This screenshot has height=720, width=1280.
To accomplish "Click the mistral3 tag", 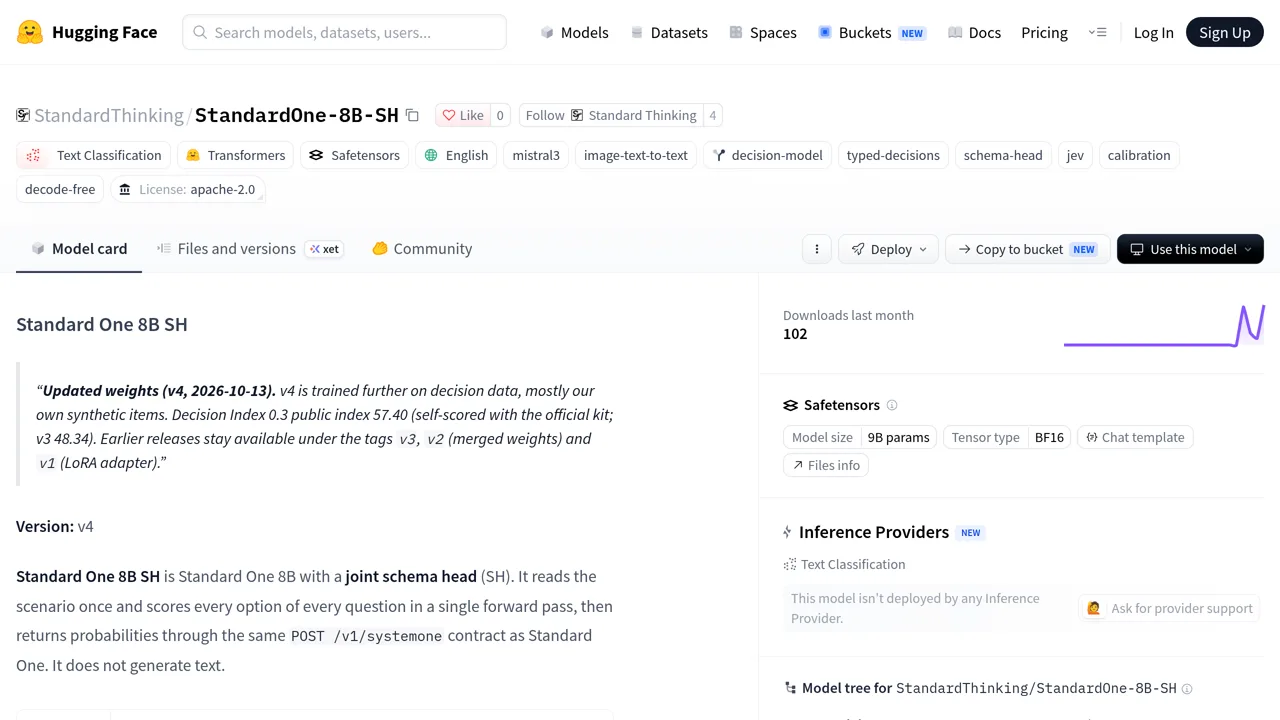I will click(536, 155).
